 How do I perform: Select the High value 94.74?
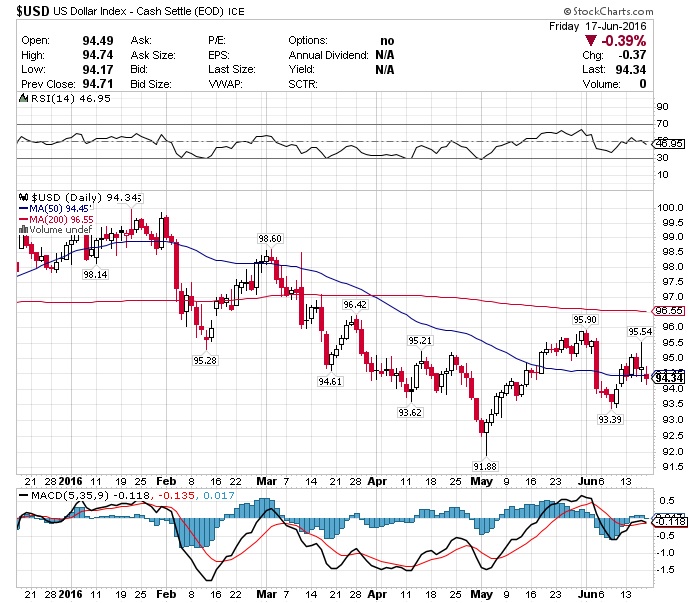pos(98,55)
